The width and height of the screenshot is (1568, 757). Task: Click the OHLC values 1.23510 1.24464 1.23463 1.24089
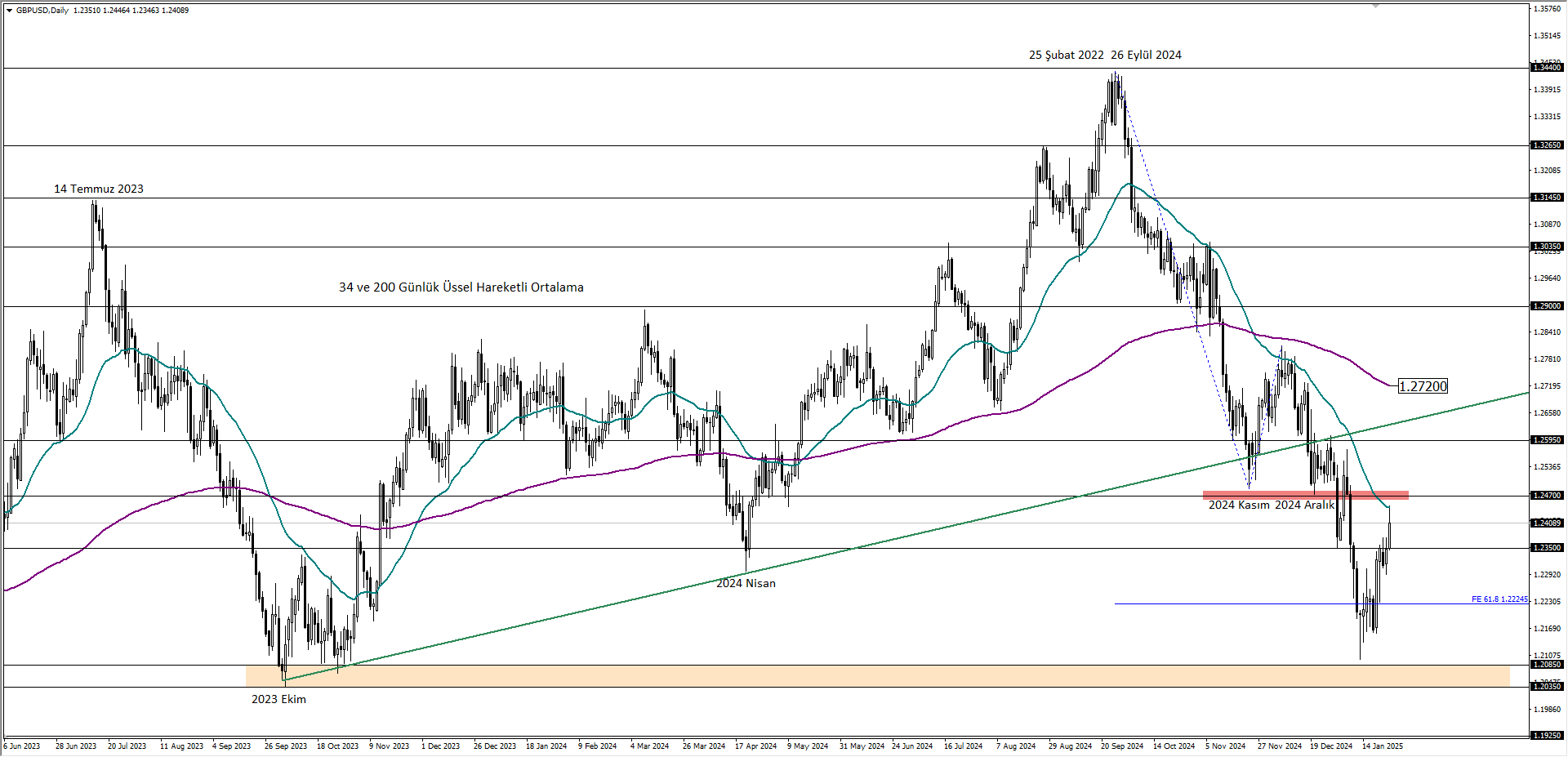point(131,11)
